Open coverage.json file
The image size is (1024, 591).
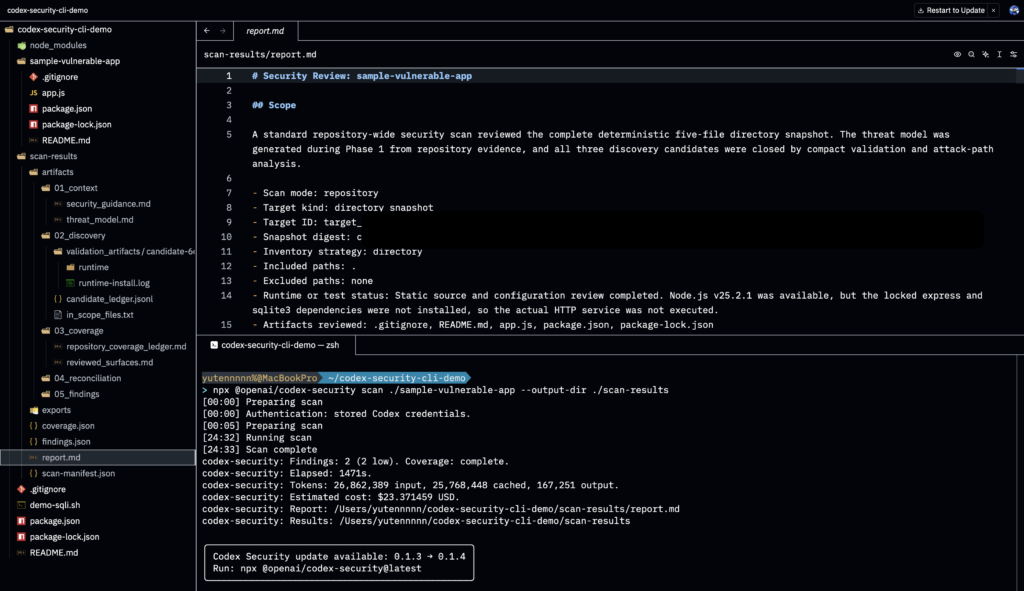tap(68, 426)
